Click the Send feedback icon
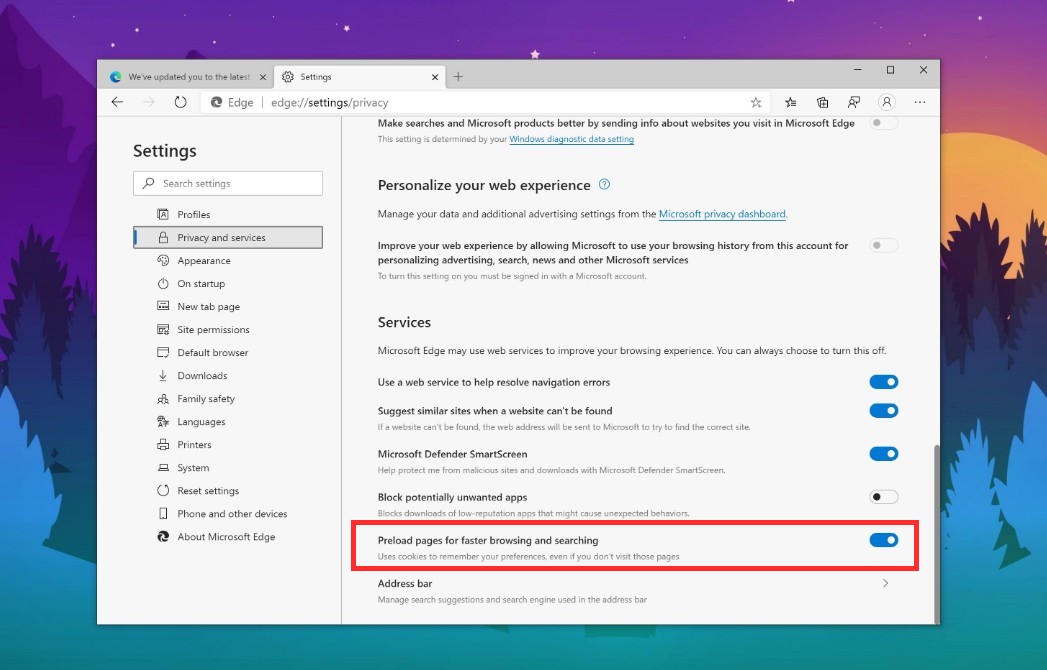This screenshot has height=670, width=1047. [854, 102]
